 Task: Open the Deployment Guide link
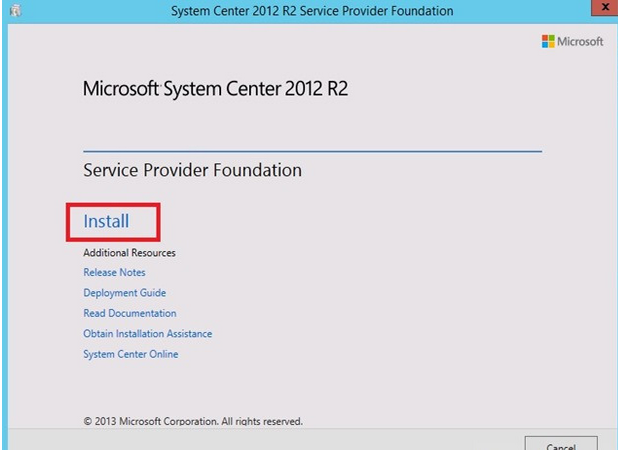(x=125, y=293)
